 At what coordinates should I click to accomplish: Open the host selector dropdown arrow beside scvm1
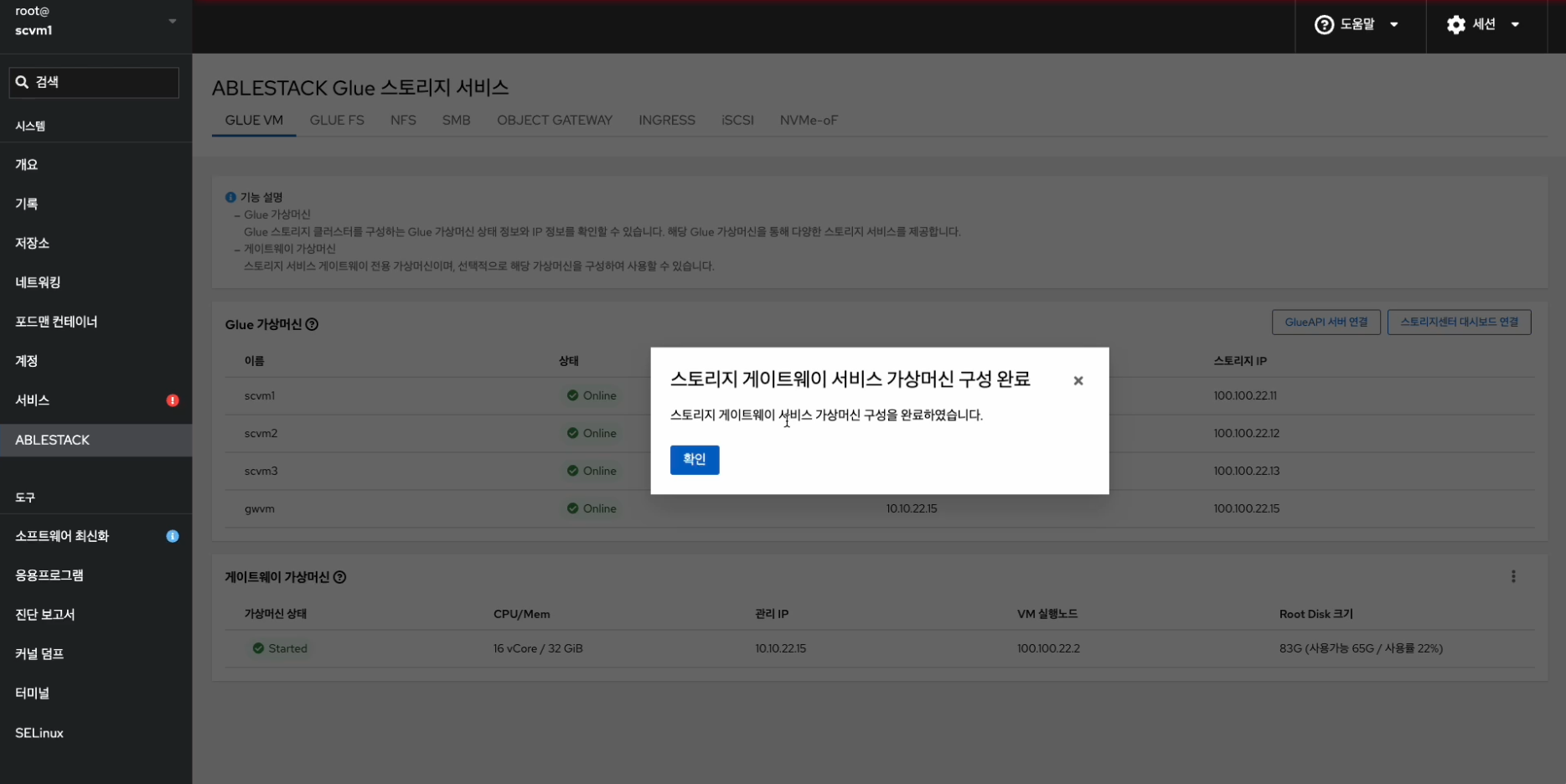point(173,21)
